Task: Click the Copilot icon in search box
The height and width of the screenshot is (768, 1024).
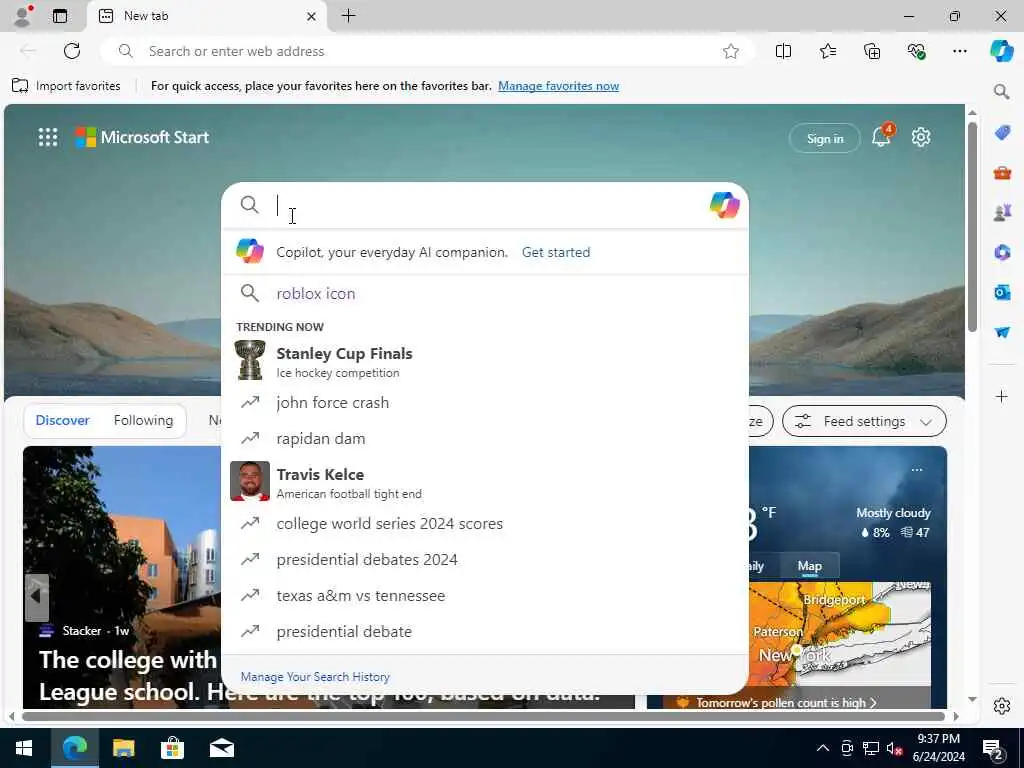Action: click(724, 205)
